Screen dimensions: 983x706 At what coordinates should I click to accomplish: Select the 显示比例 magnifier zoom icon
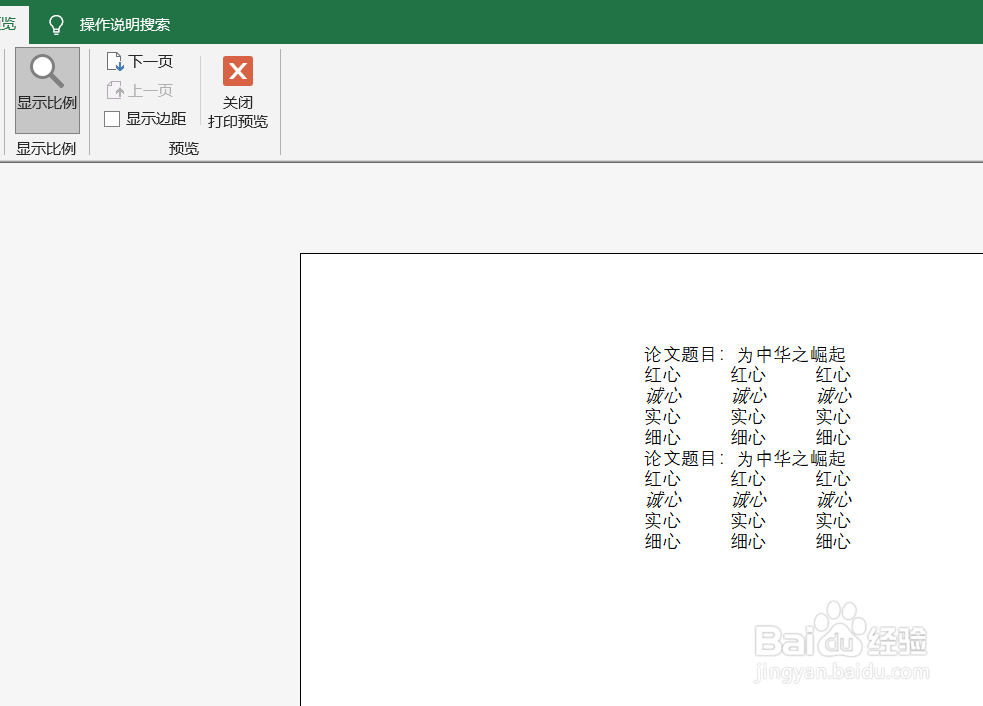(46, 71)
